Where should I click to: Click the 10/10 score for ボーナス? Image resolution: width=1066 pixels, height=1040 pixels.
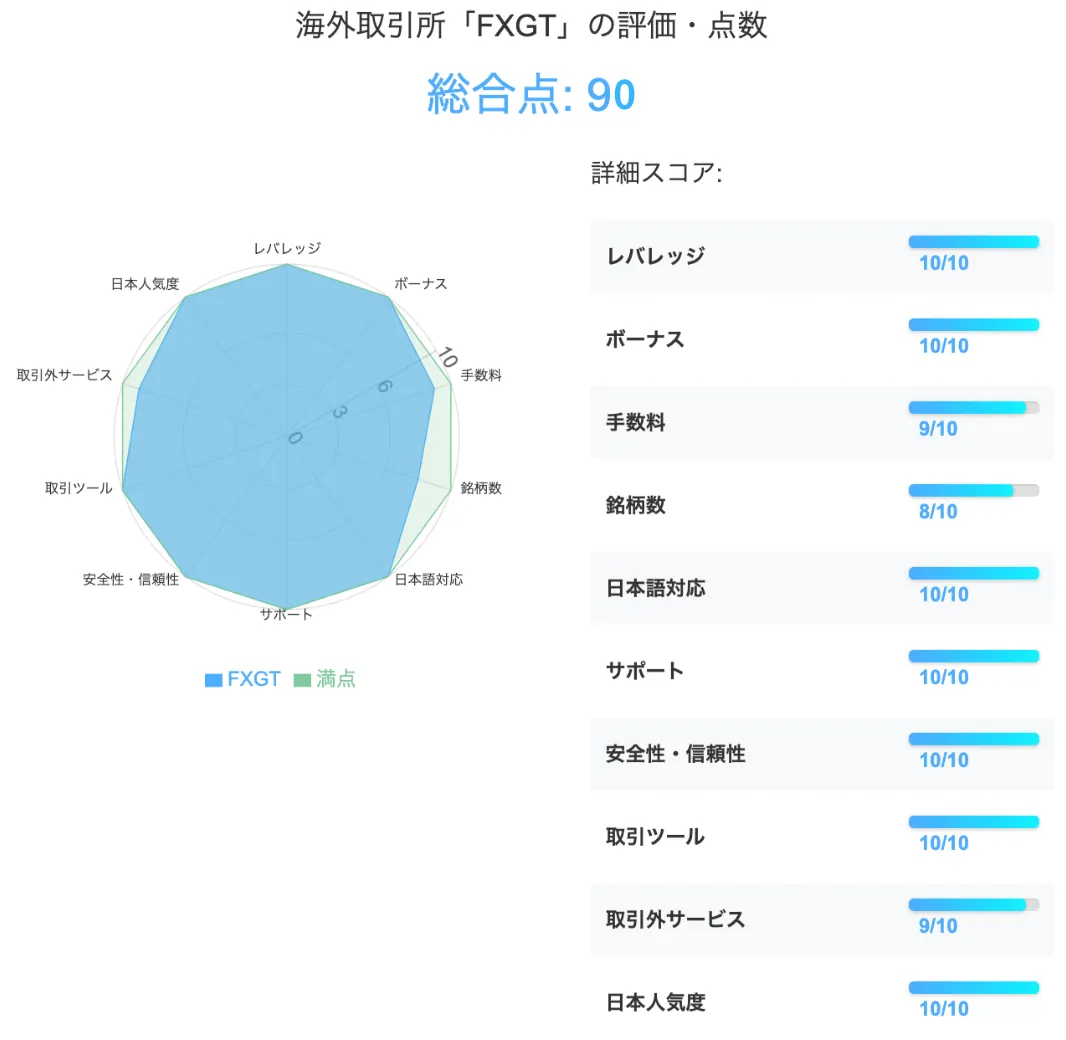point(944,347)
